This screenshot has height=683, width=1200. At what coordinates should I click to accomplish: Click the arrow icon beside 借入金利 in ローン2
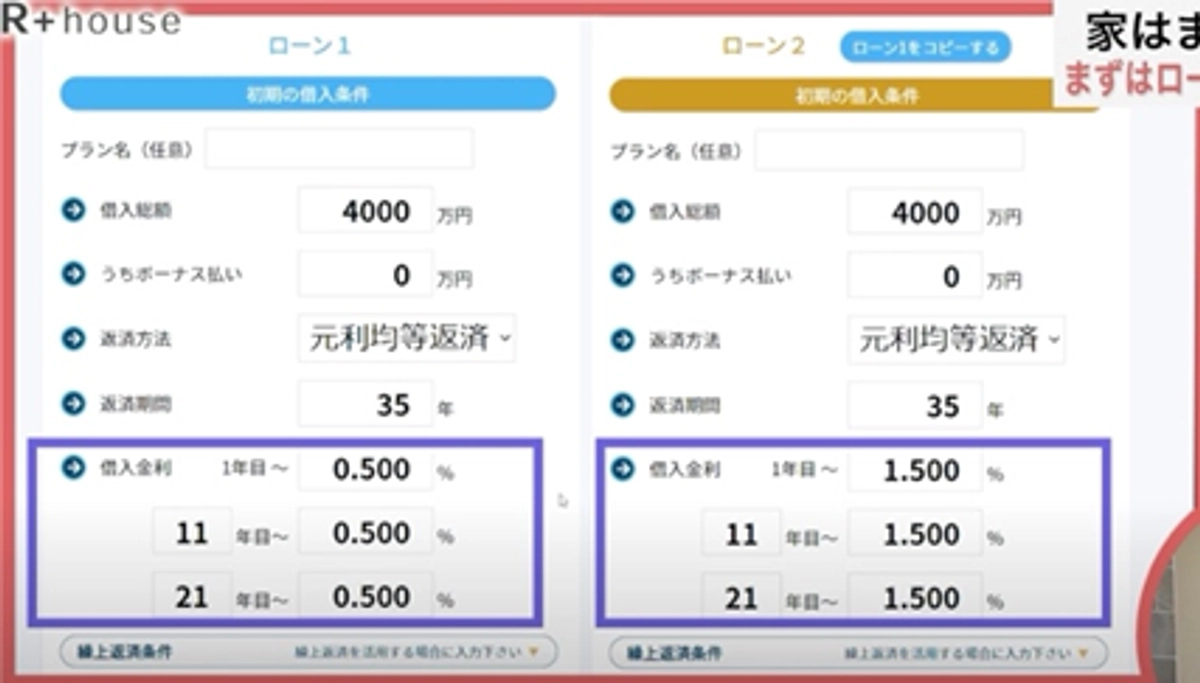[x=623, y=468]
